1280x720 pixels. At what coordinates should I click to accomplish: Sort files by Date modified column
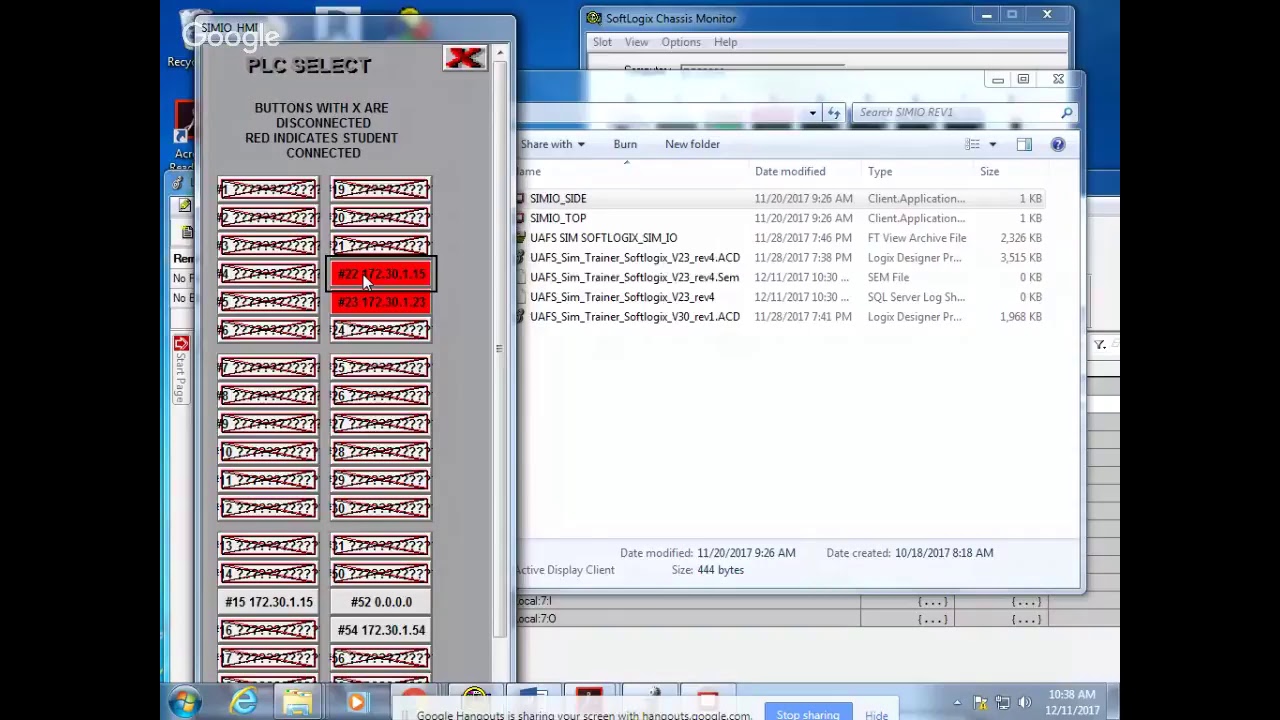click(x=790, y=171)
